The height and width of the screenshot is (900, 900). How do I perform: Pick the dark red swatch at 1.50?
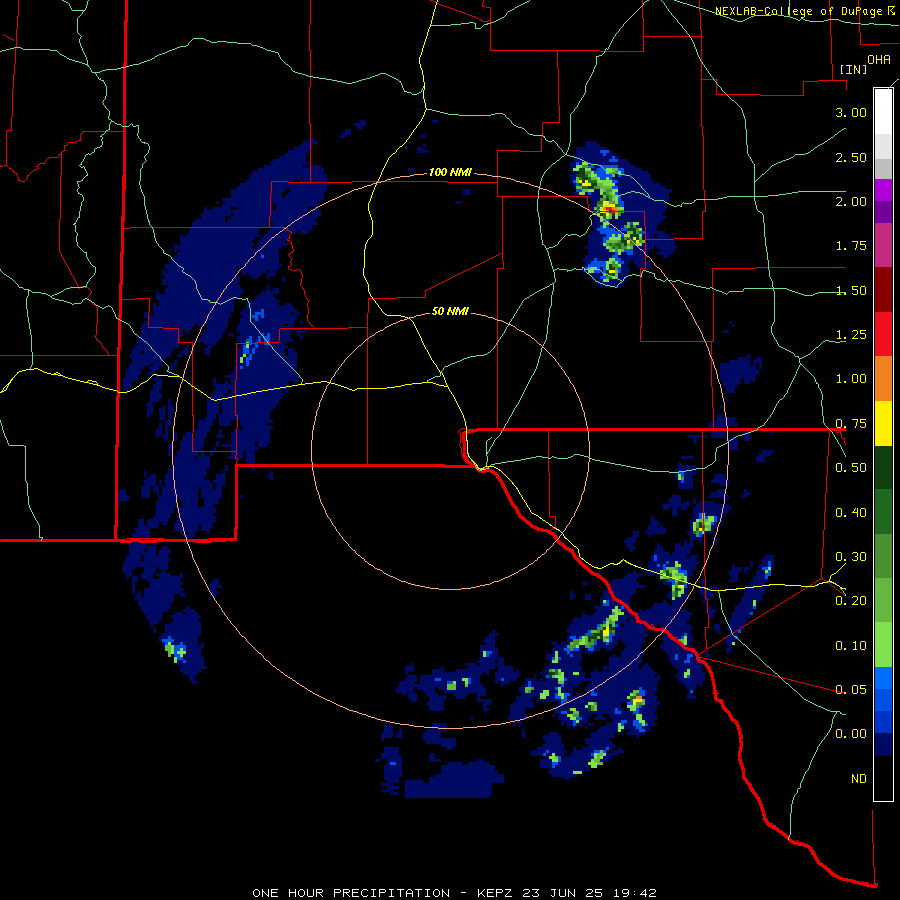[883, 290]
